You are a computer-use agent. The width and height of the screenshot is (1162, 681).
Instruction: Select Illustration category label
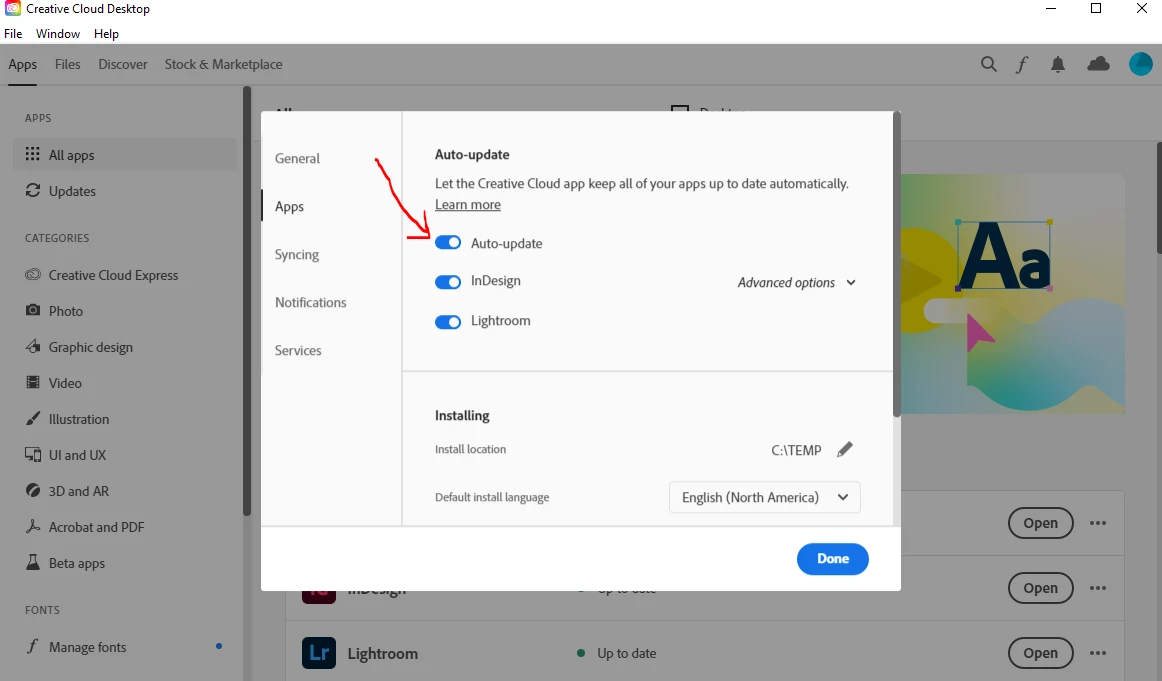tap(79, 419)
